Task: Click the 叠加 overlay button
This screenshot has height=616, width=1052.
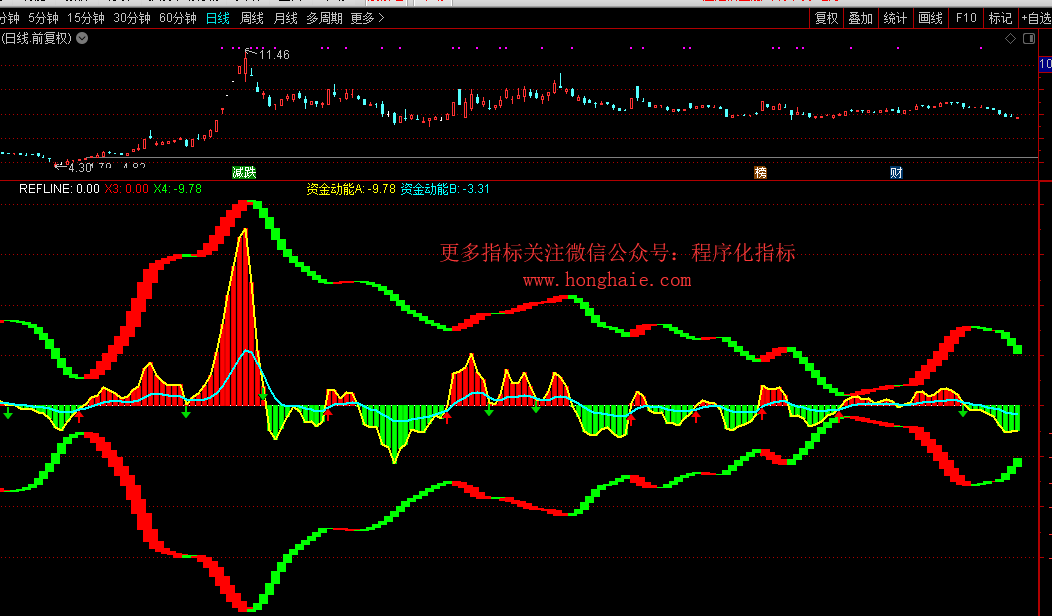Action: [860, 18]
